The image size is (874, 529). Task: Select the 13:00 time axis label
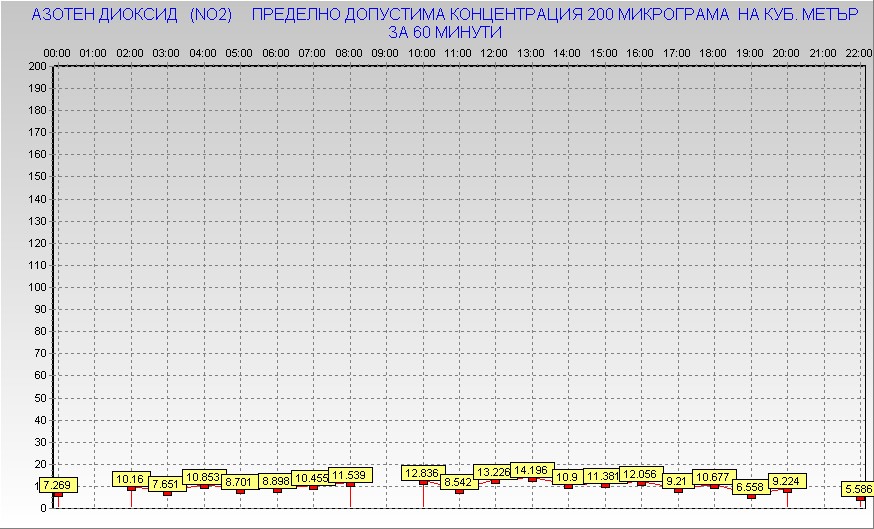pyautogui.click(x=531, y=52)
